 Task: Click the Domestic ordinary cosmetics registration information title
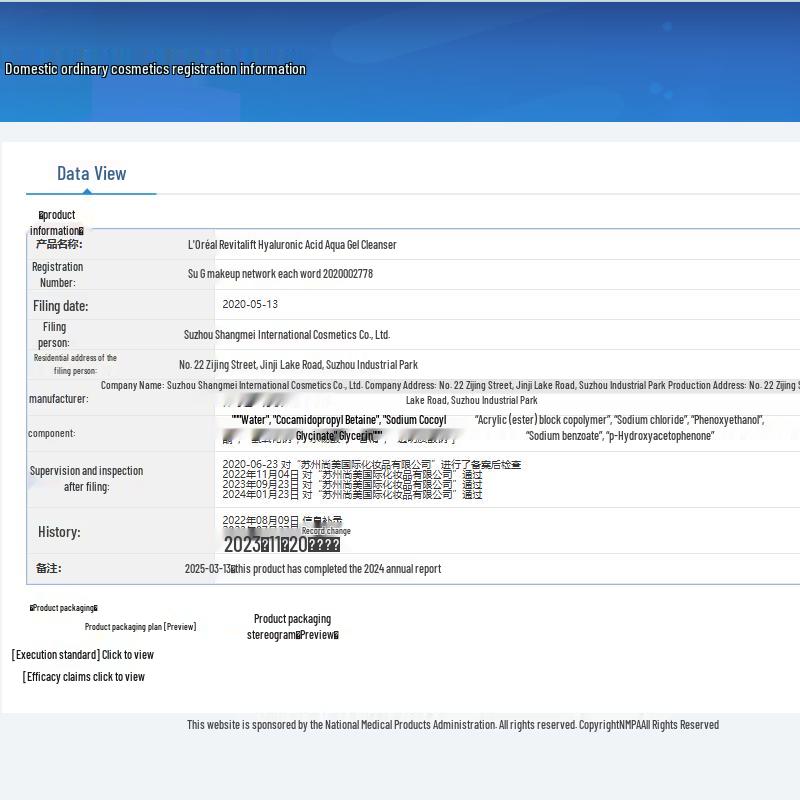click(x=155, y=69)
